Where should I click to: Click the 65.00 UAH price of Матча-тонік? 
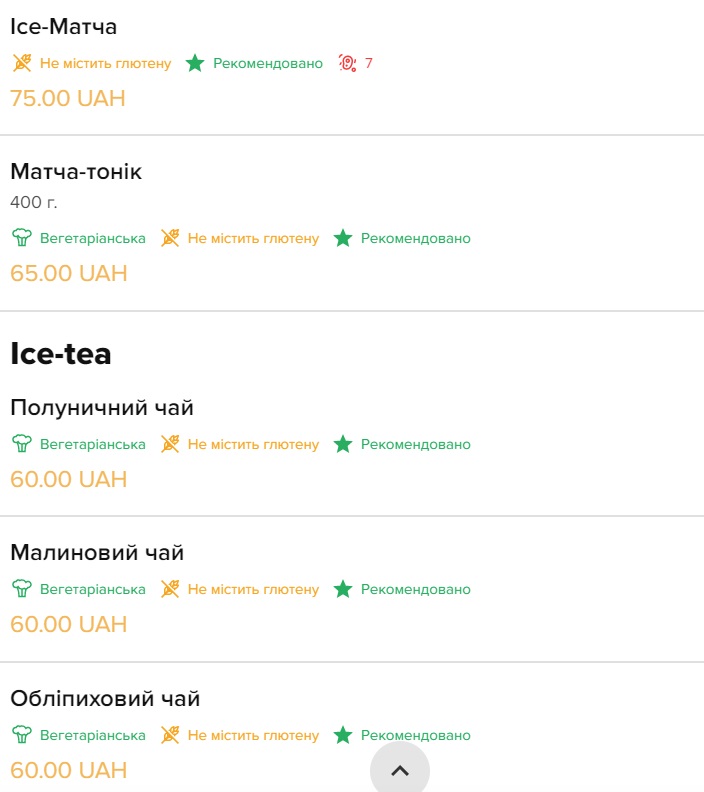point(69,273)
